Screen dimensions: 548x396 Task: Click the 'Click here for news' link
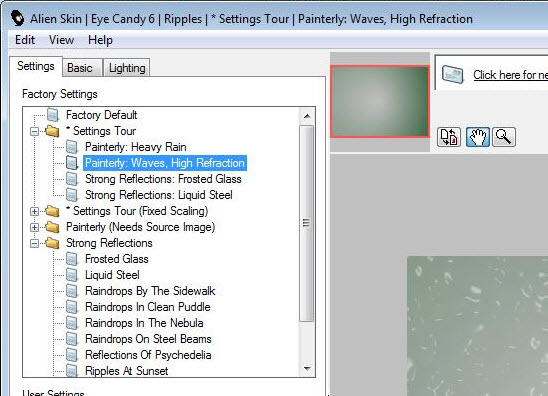pyautogui.click(x=510, y=74)
